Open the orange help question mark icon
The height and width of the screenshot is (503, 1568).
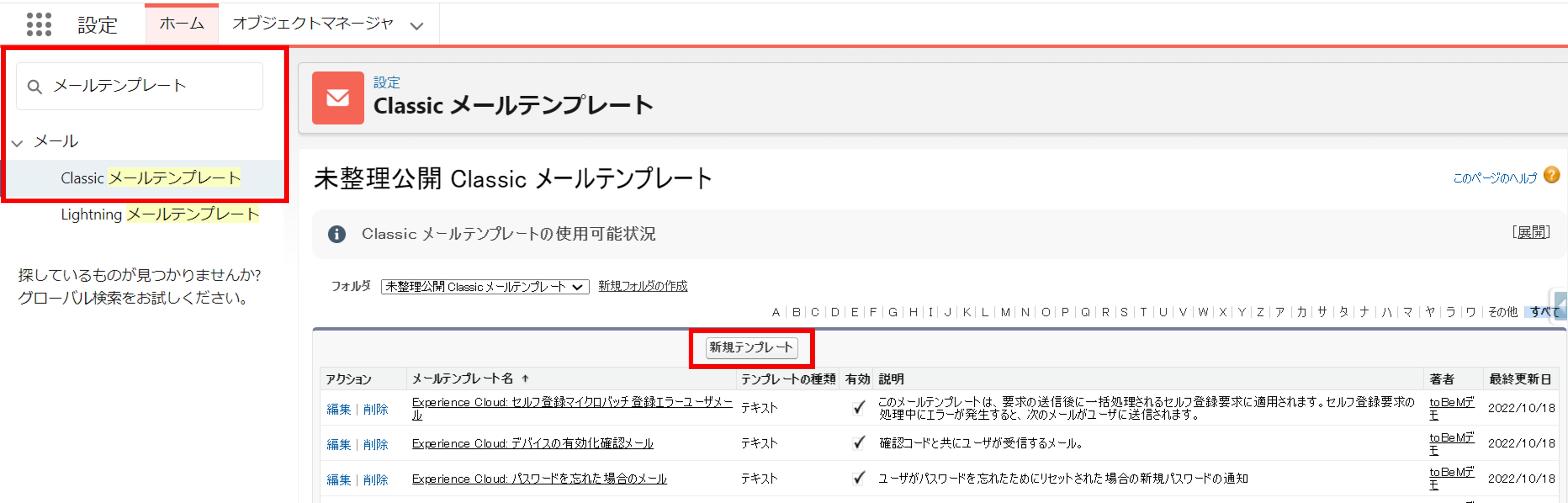pyautogui.click(x=1552, y=175)
